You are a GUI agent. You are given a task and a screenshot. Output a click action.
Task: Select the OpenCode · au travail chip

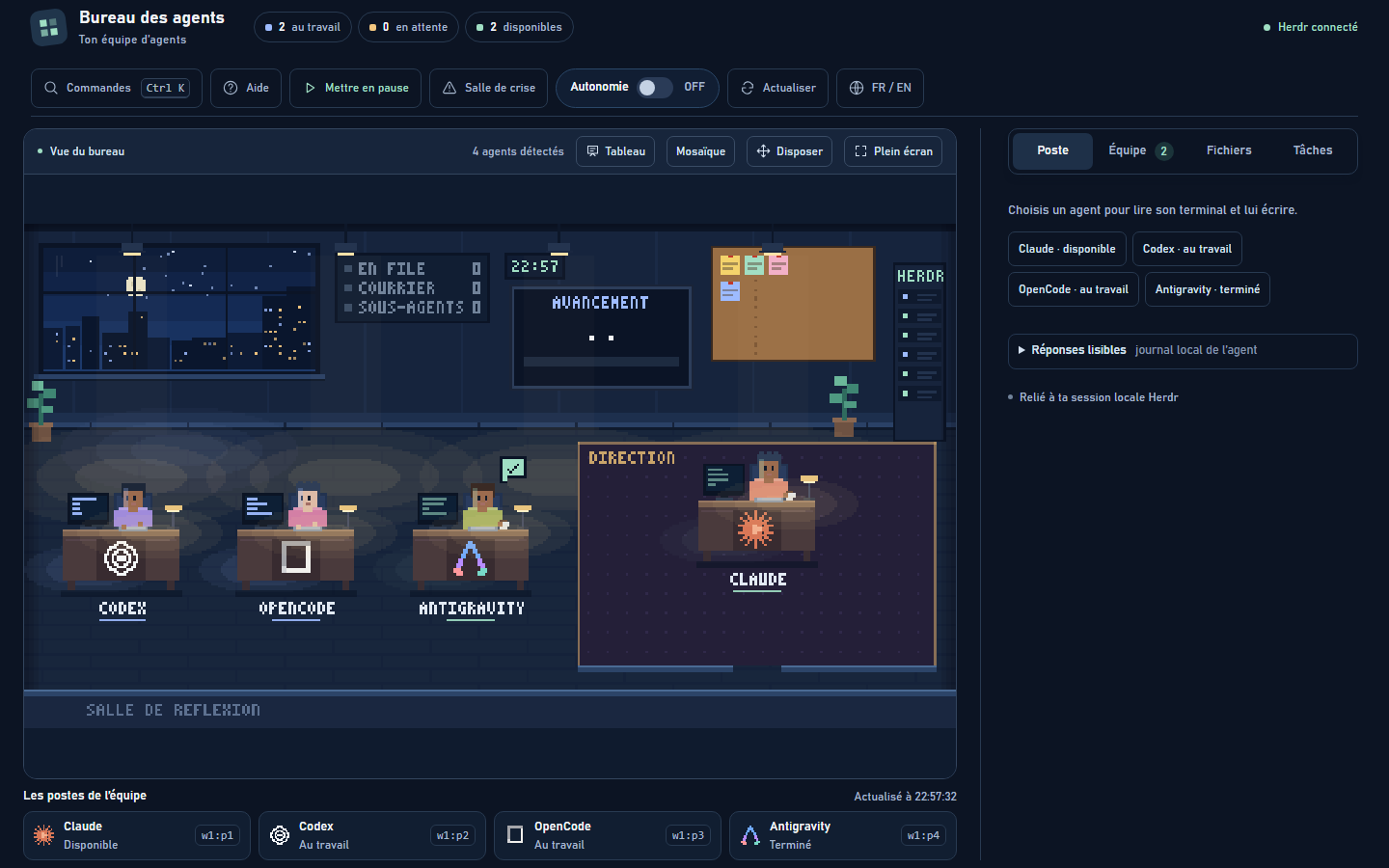[1074, 289]
